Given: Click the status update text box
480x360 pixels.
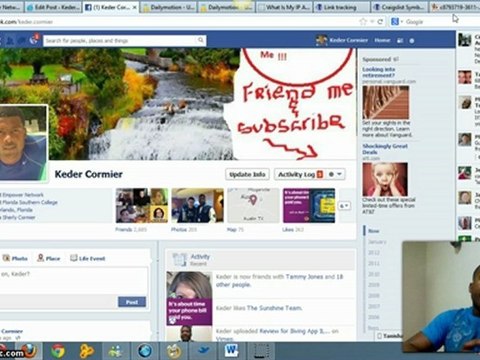Looking at the screenshot, I should (73, 281).
